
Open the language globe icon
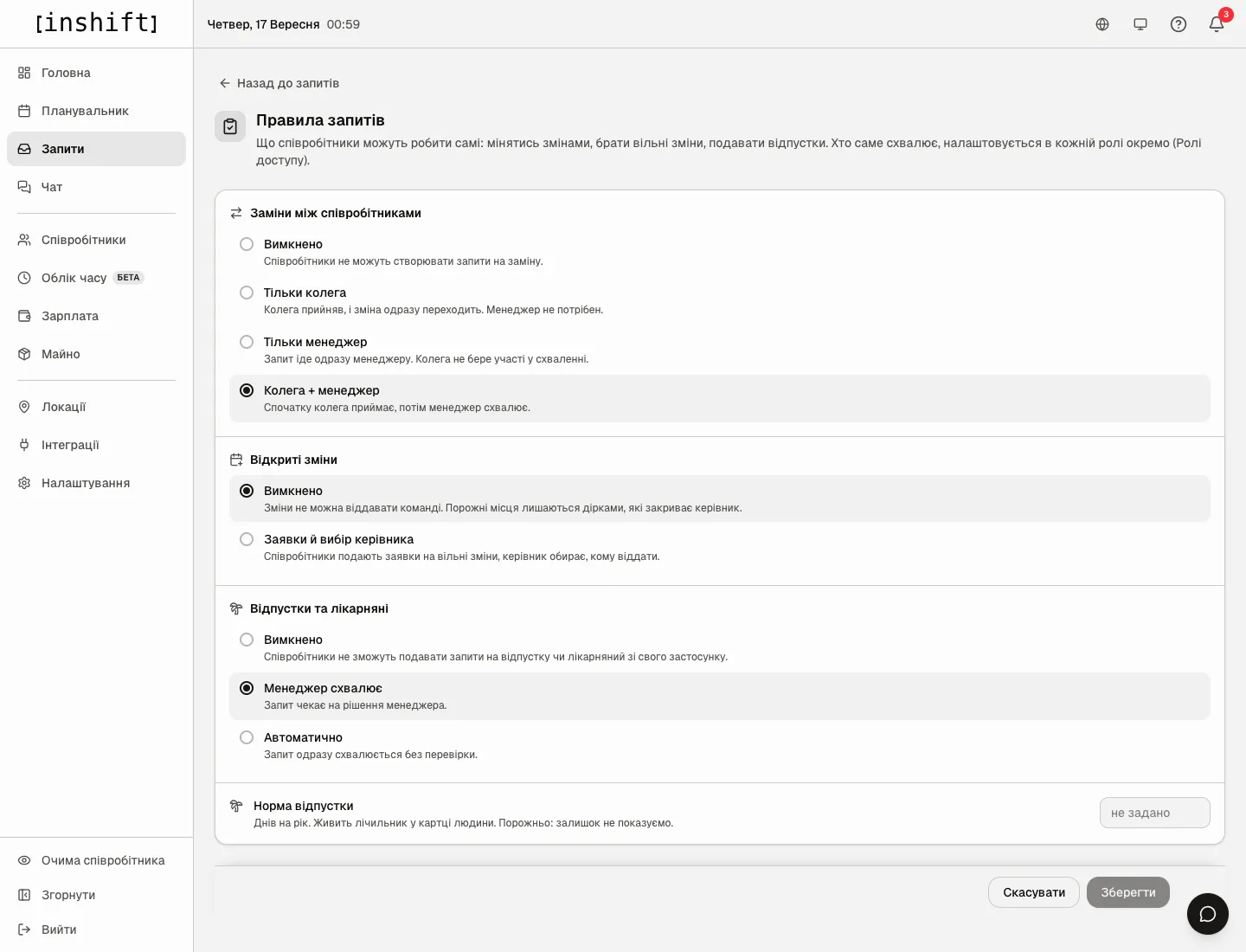[x=1102, y=24]
